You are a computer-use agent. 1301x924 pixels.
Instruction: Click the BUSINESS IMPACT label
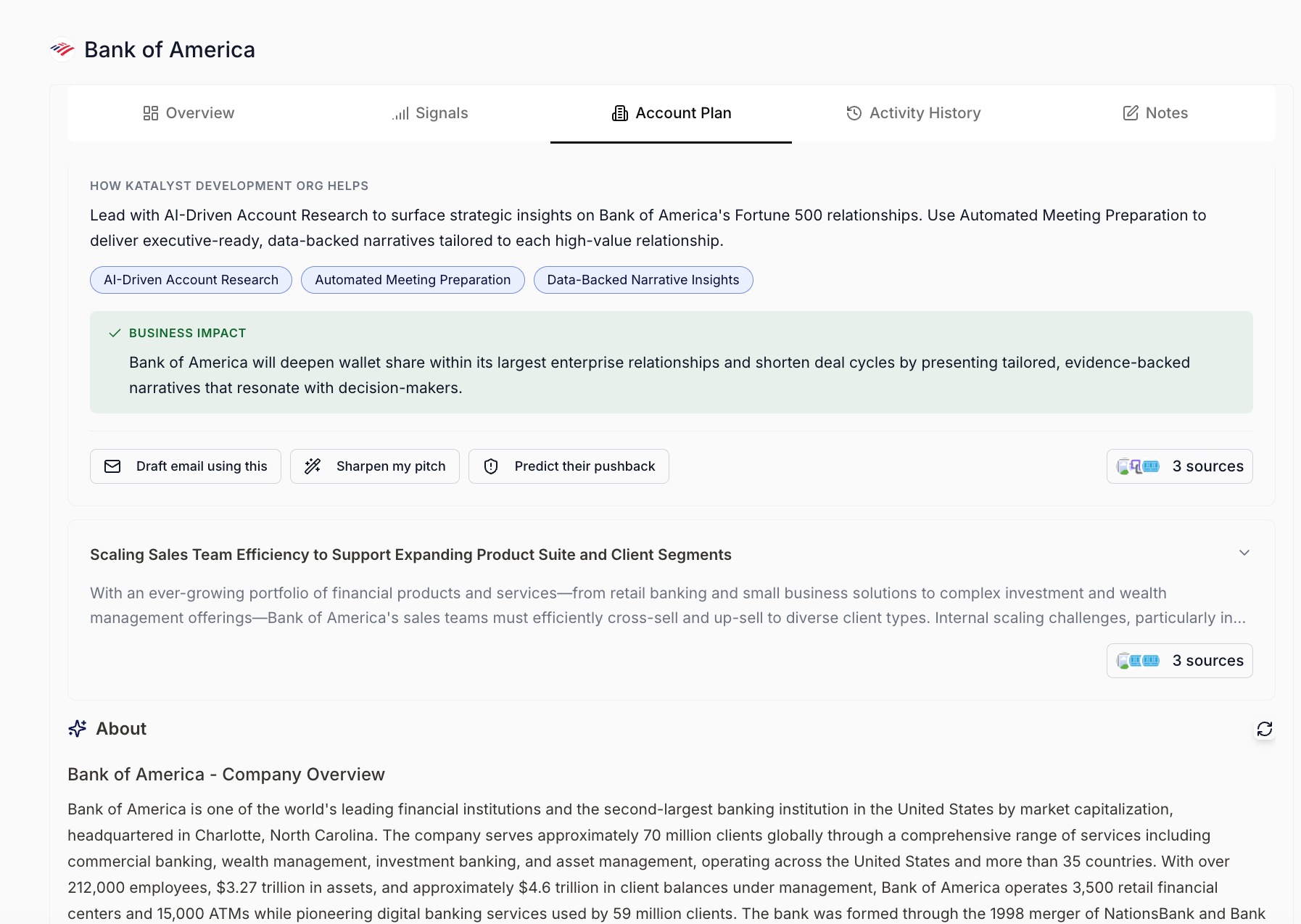coord(188,333)
